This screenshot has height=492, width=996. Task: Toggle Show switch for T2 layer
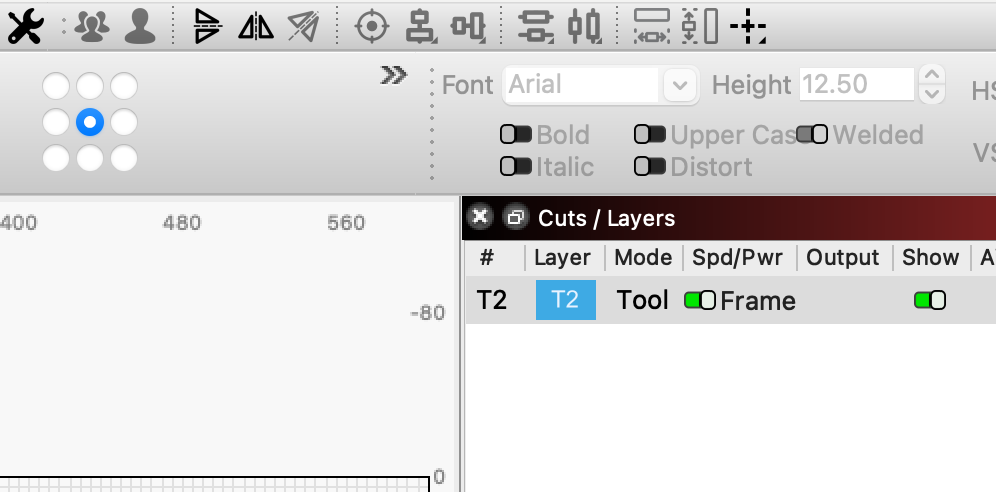(930, 300)
